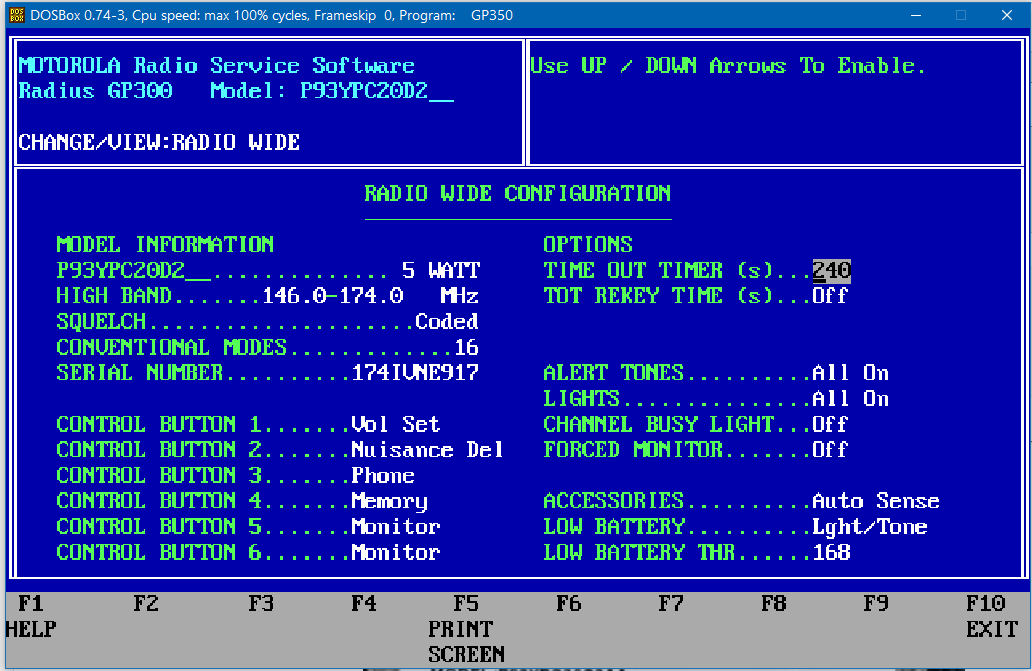Click the F2 function key label
Screen dimensions: 1032x671
click(x=146, y=604)
